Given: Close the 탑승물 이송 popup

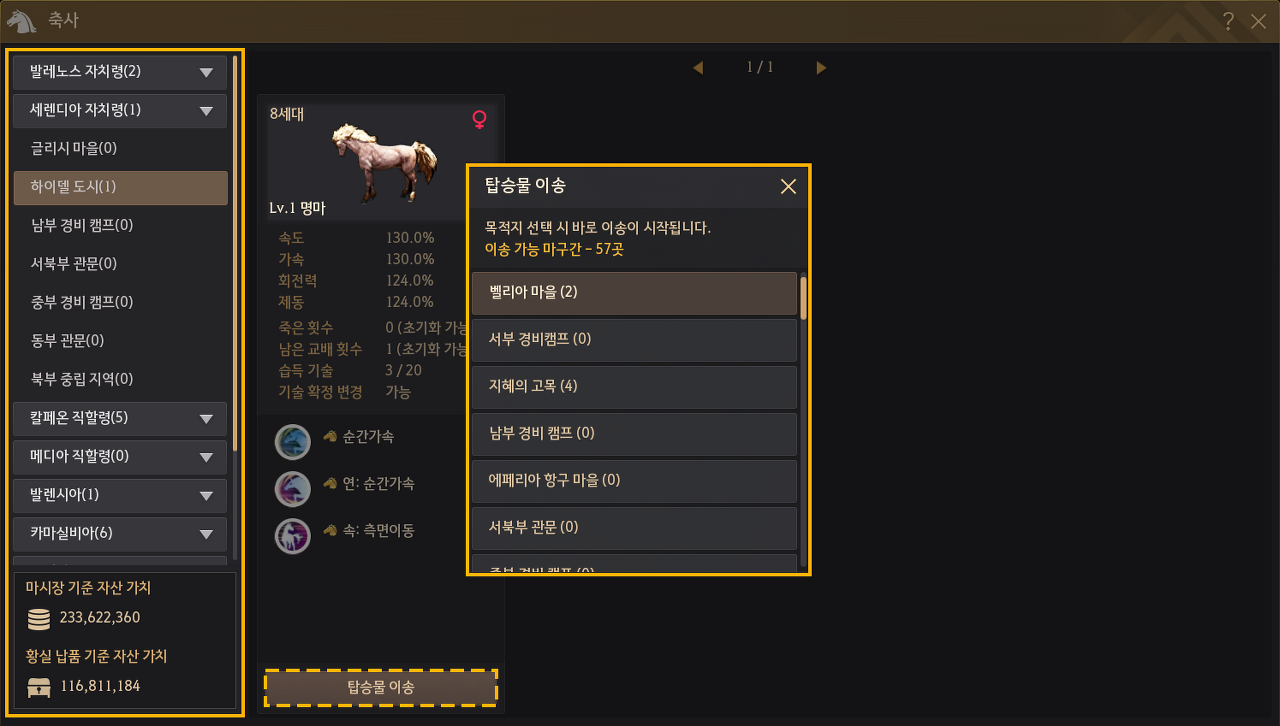Looking at the screenshot, I should pos(788,186).
